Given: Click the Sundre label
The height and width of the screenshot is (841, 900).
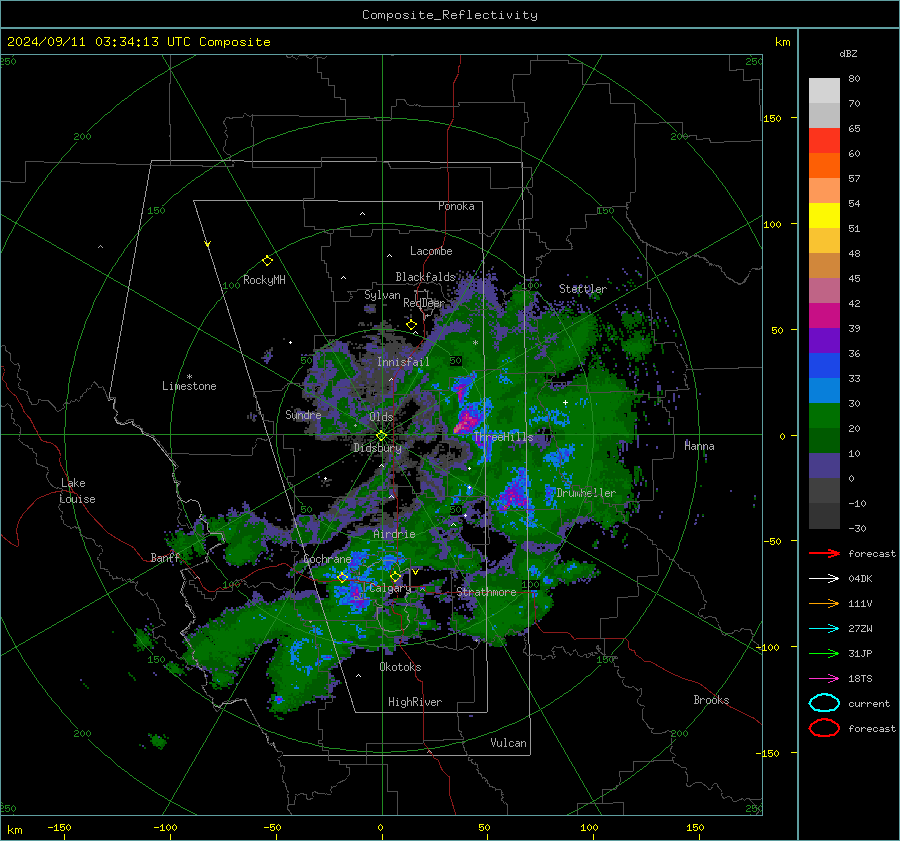Looking at the screenshot, I should pyautogui.click(x=303, y=414).
